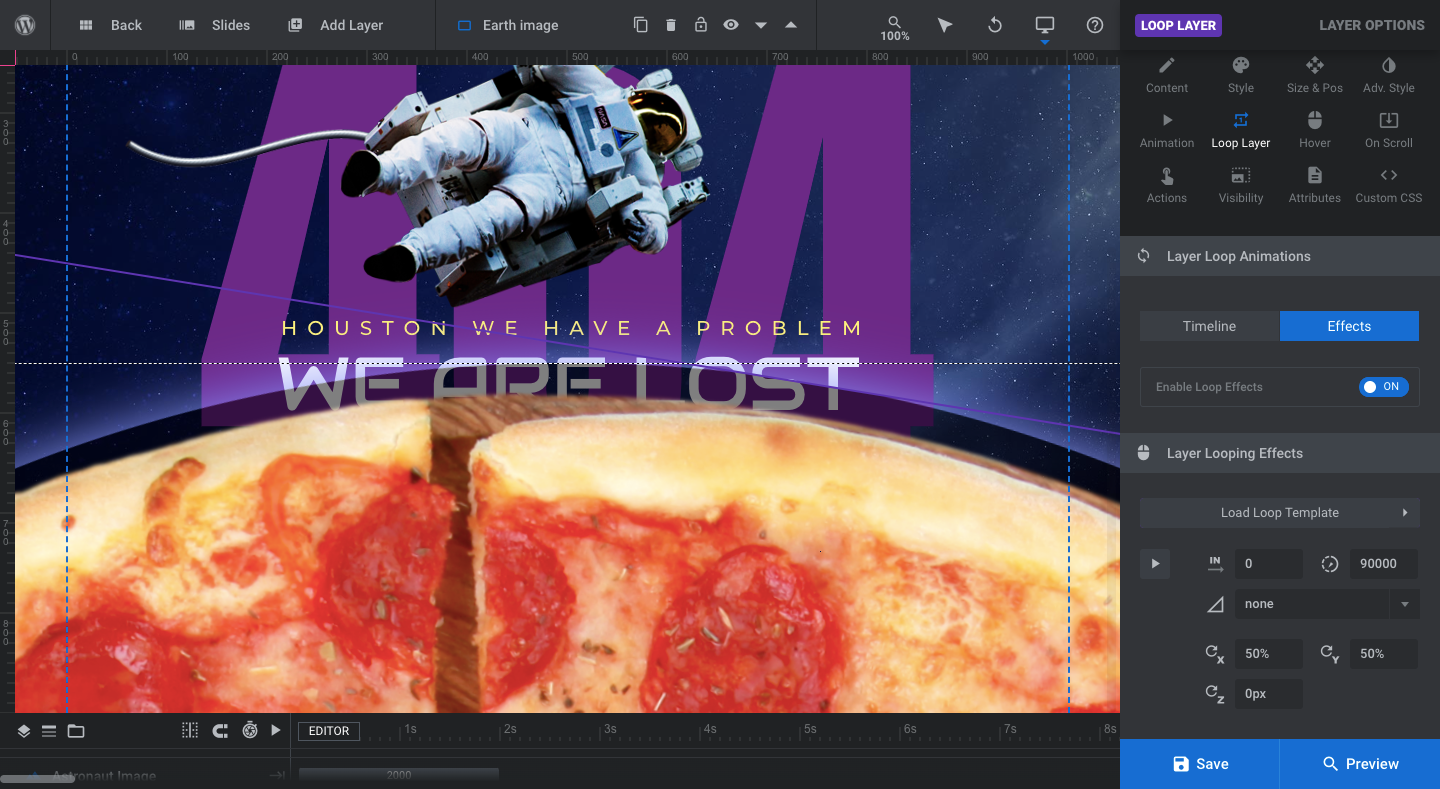Collapse the Layer Loop Animations section
1440x789 pixels.
1280,256
